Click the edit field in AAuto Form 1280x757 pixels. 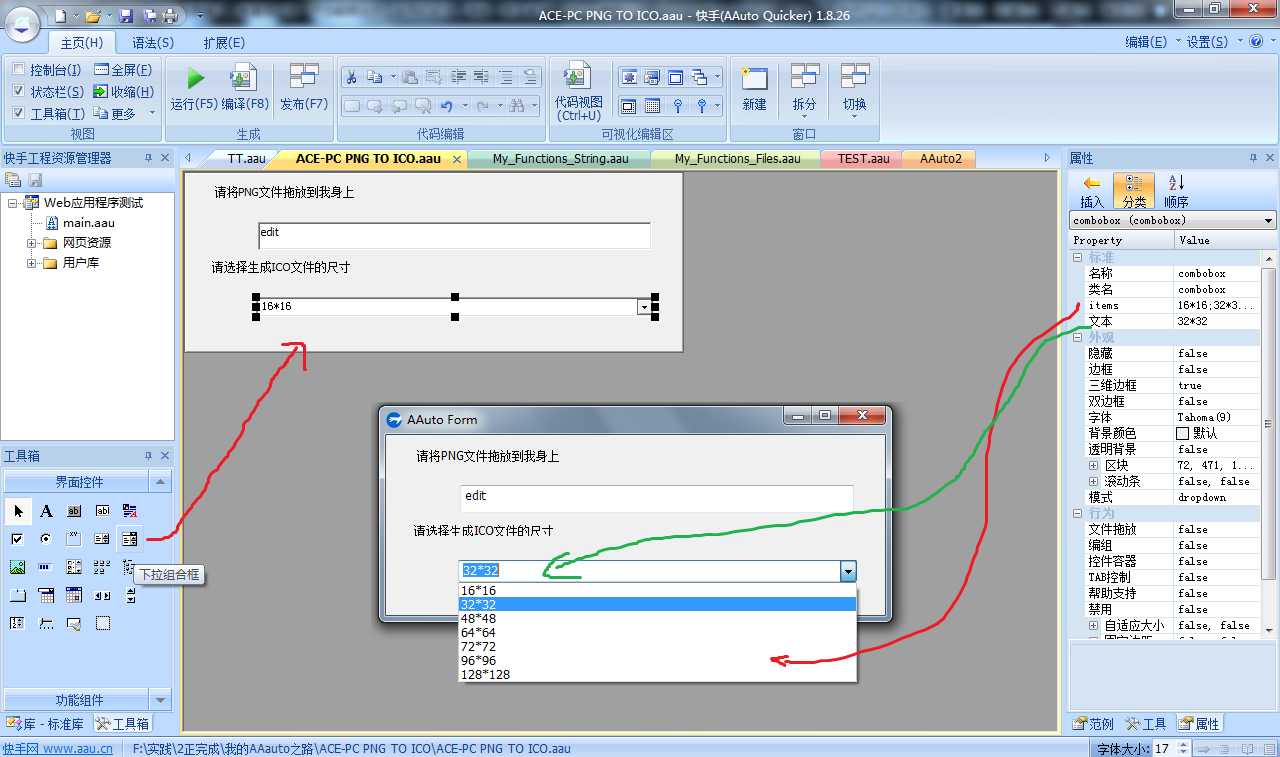(x=656, y=499)
